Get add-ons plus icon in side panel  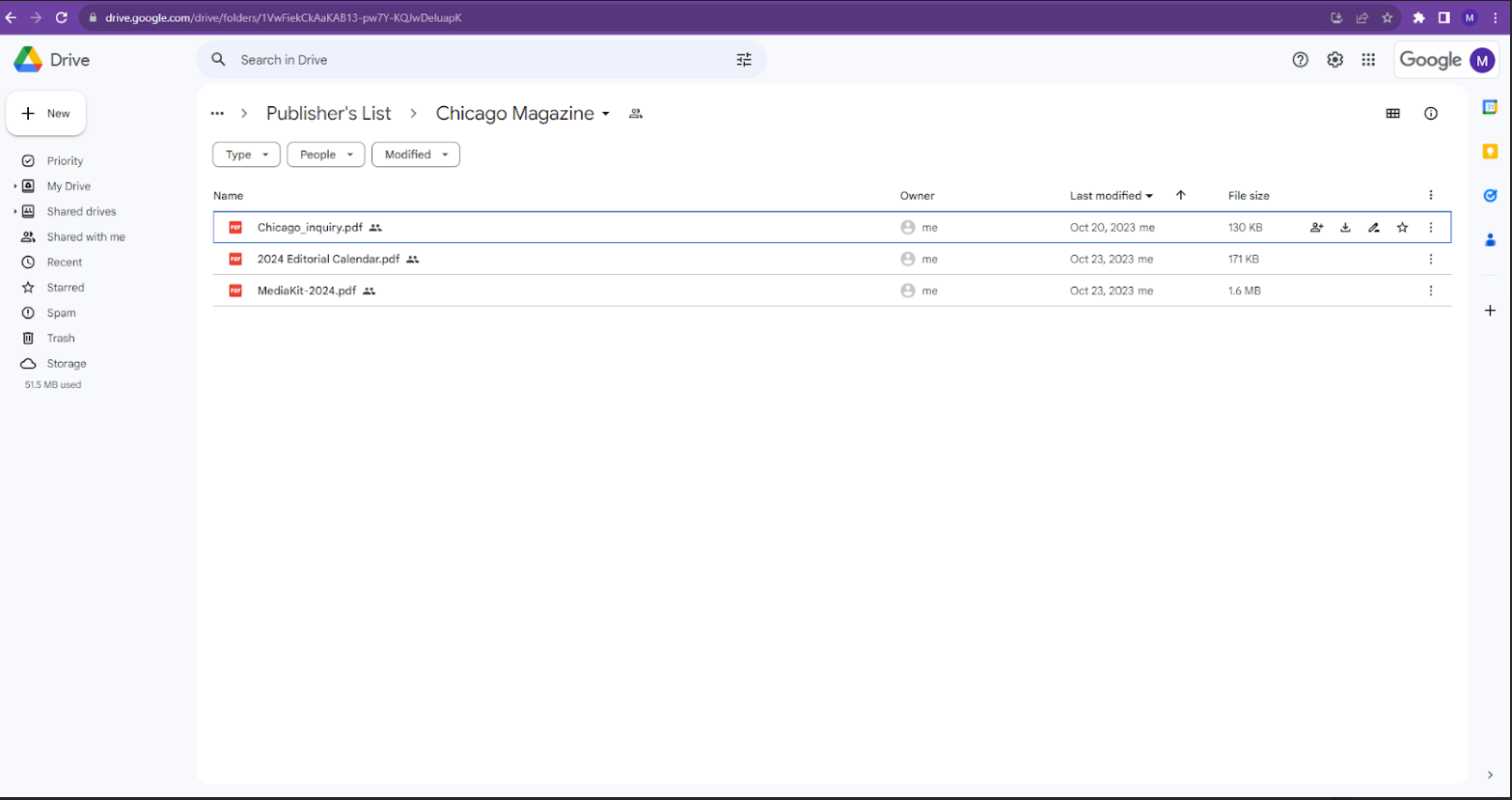pos(1490,311)
